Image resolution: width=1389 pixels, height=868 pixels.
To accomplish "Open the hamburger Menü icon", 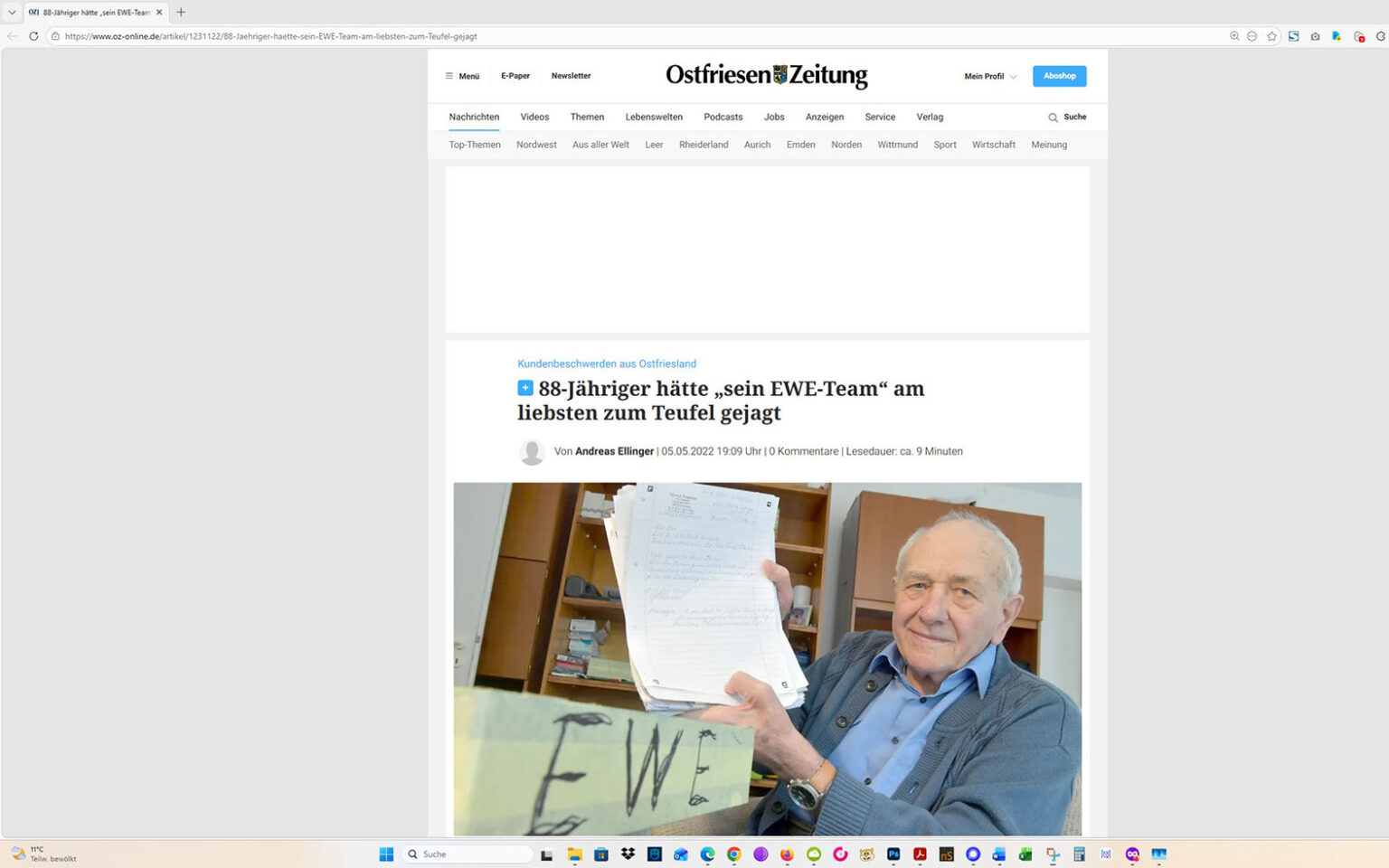I will (x=449, y=76).
